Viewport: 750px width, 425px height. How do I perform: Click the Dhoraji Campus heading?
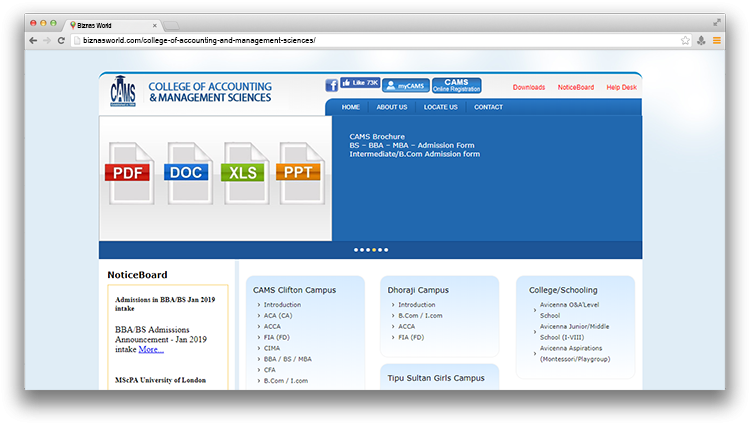[x=418, y=290]
